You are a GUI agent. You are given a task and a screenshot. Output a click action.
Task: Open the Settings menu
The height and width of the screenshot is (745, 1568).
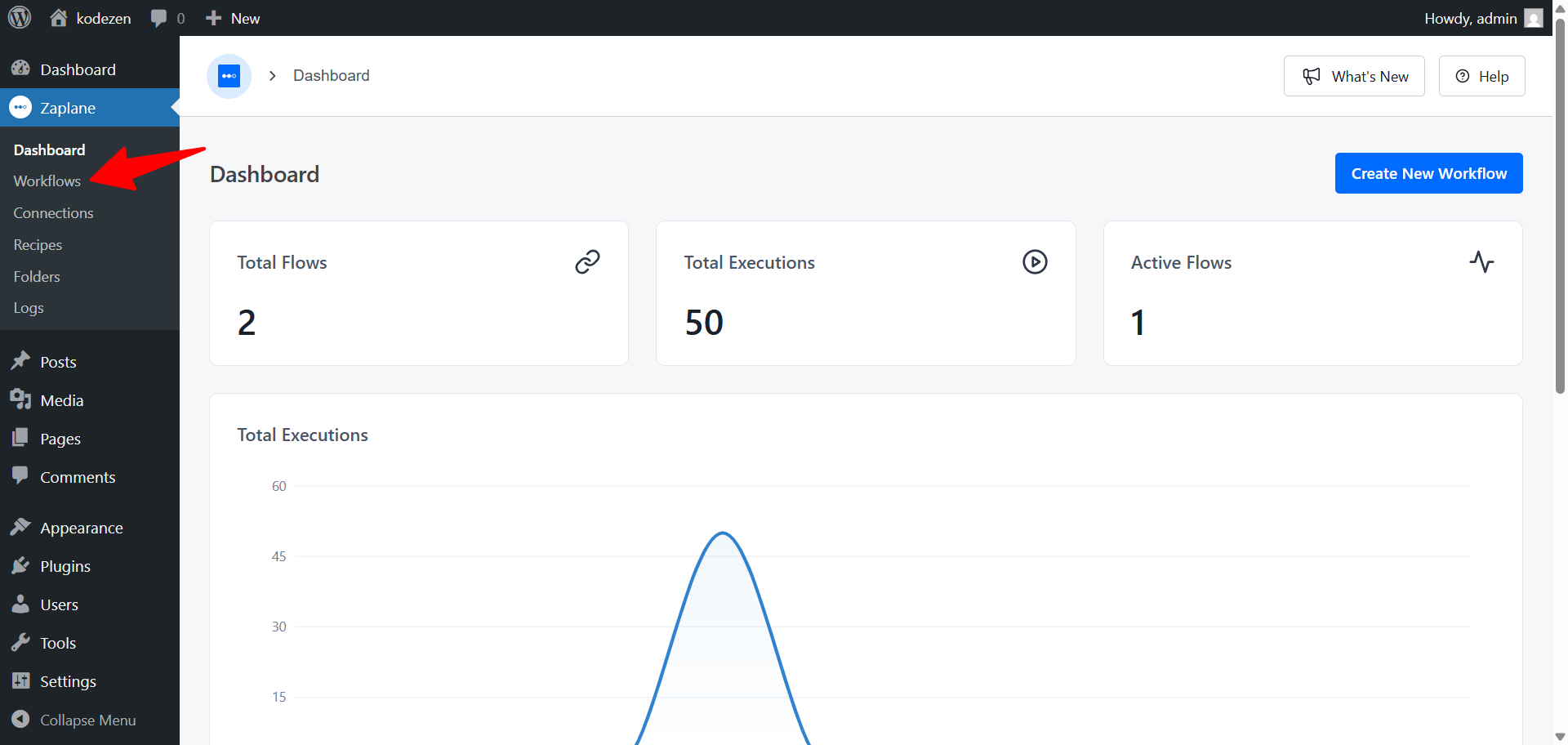coord(90,681)
